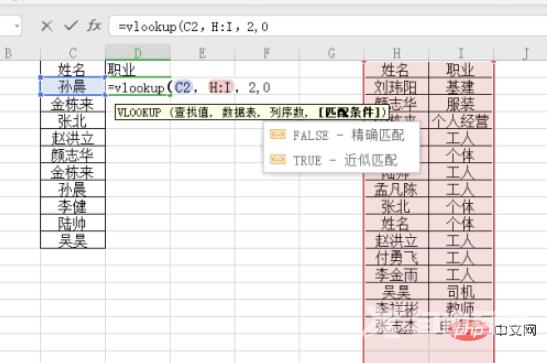The image size is (547, 363).
Task: Select cell 基建 in column I
Action: click(x=461, y=87)
